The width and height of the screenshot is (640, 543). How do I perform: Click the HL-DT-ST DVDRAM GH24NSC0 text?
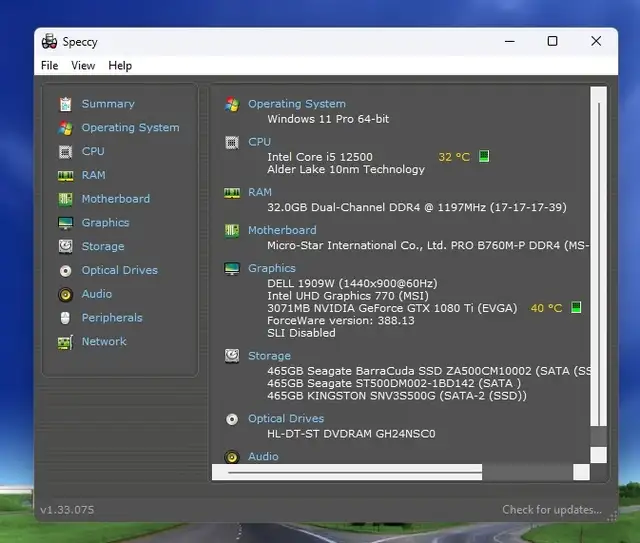tap(351, 434)
